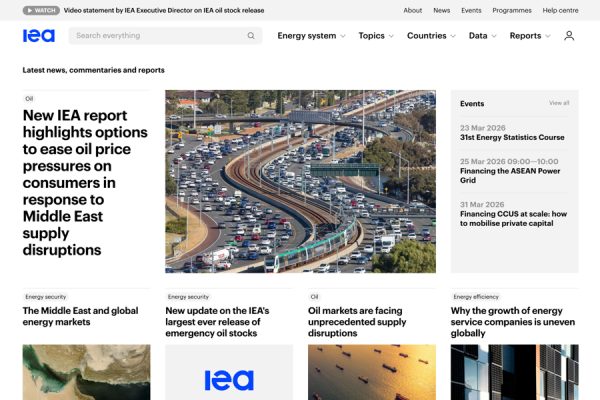
Task: Open Oil markets are facing unprecedented disruptions
Action: [x=357, y=322]
